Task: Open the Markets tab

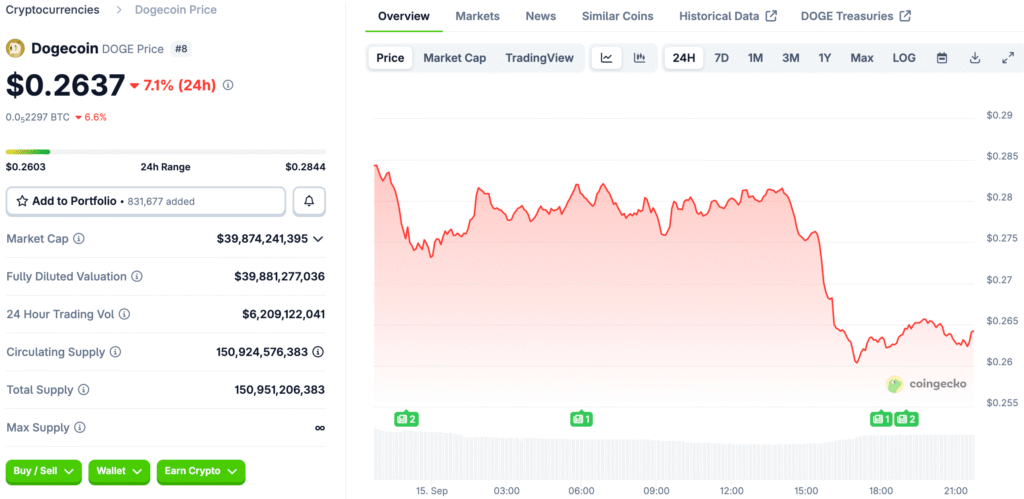Action: pos(477,16)
